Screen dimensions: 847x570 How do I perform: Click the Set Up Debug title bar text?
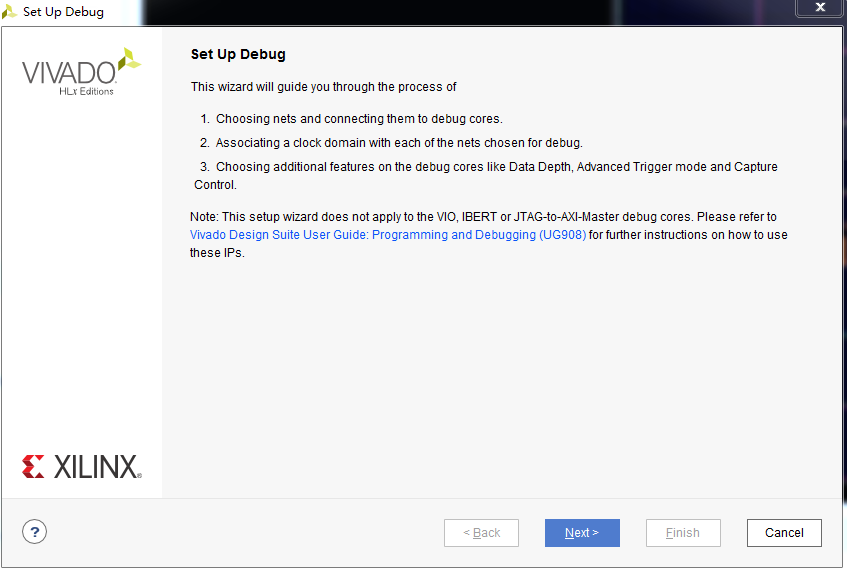(63, 12)
